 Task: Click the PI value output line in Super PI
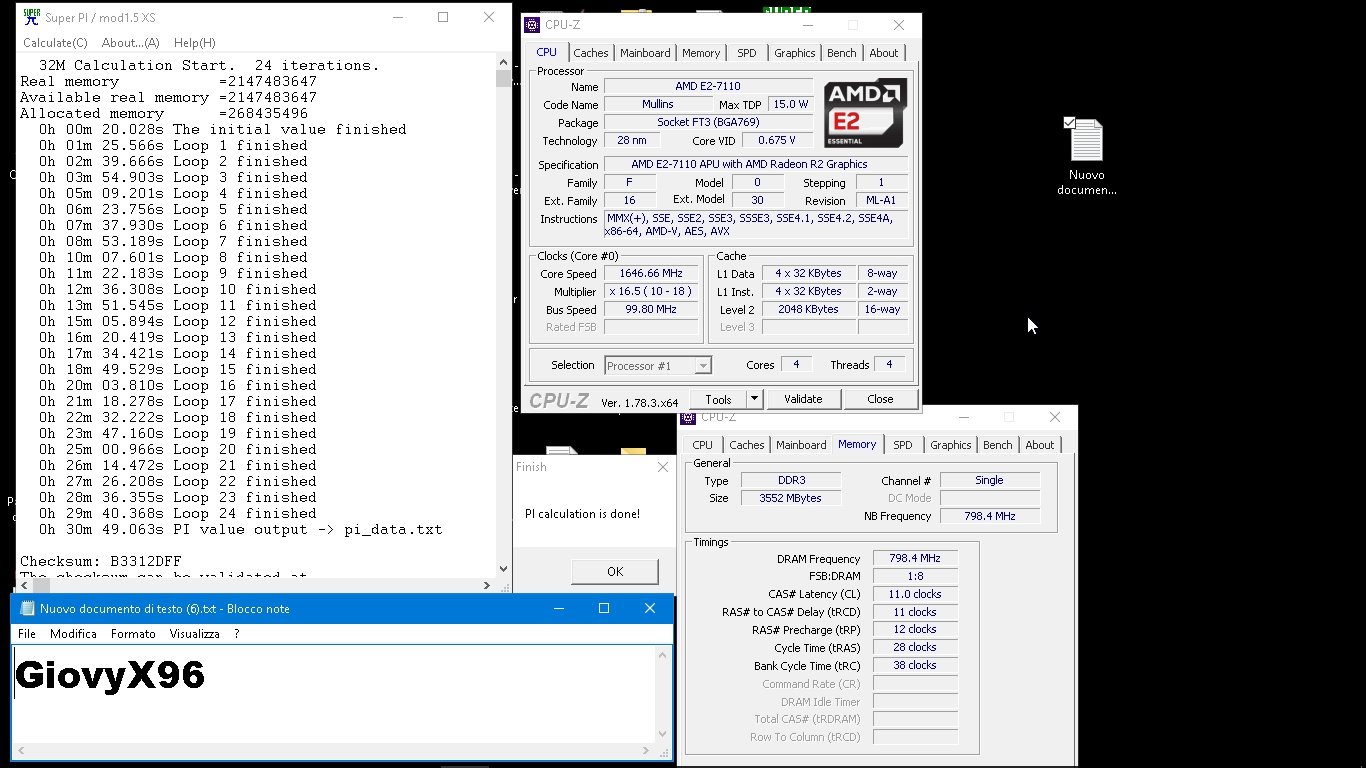tap(240, 529)
